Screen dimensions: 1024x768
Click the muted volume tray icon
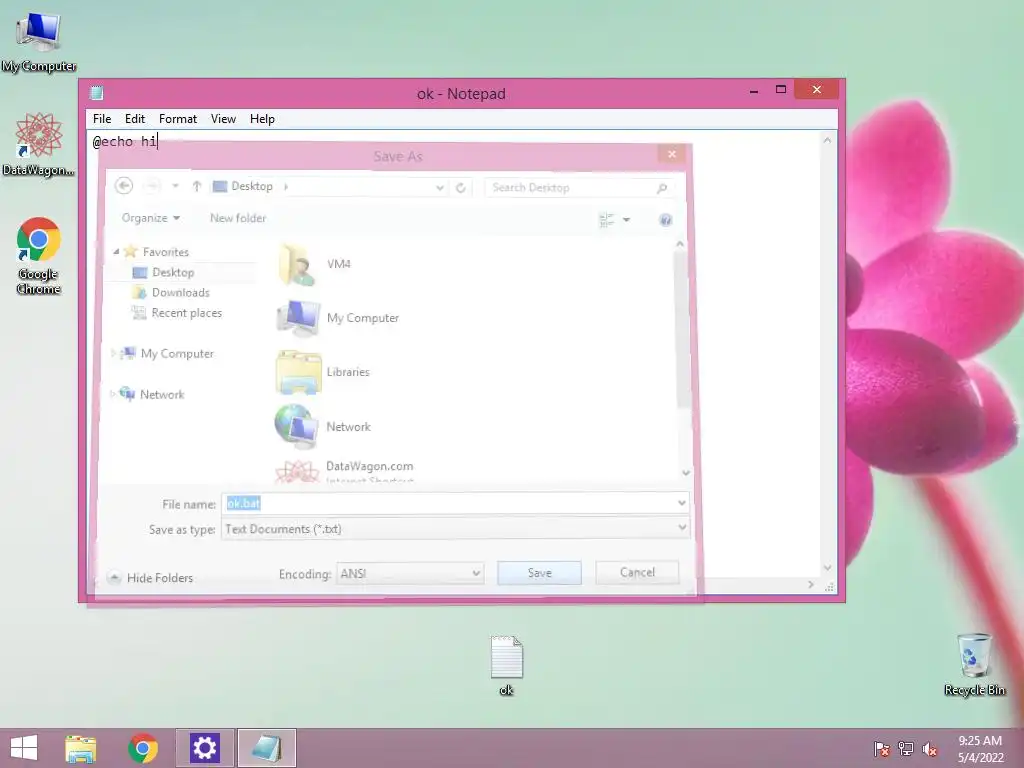[x=930, y=749]
